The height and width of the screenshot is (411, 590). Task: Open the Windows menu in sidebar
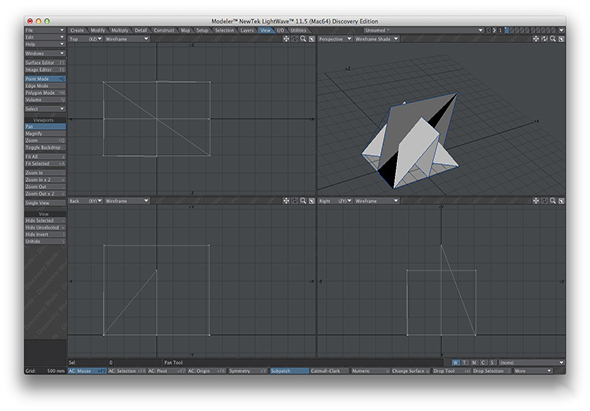tap(45, 53)
